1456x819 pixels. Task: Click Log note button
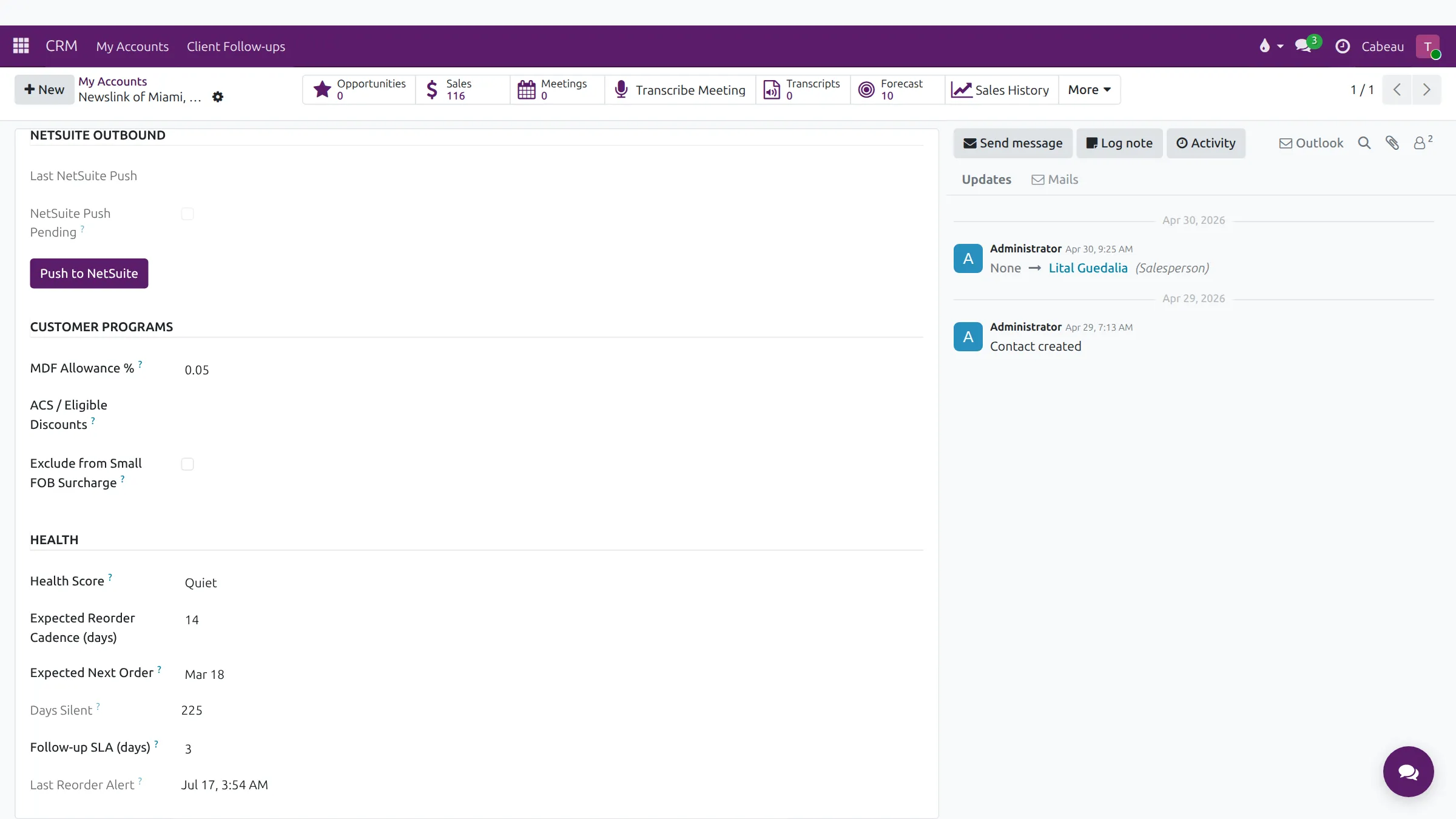click(x=1119, y=143)
